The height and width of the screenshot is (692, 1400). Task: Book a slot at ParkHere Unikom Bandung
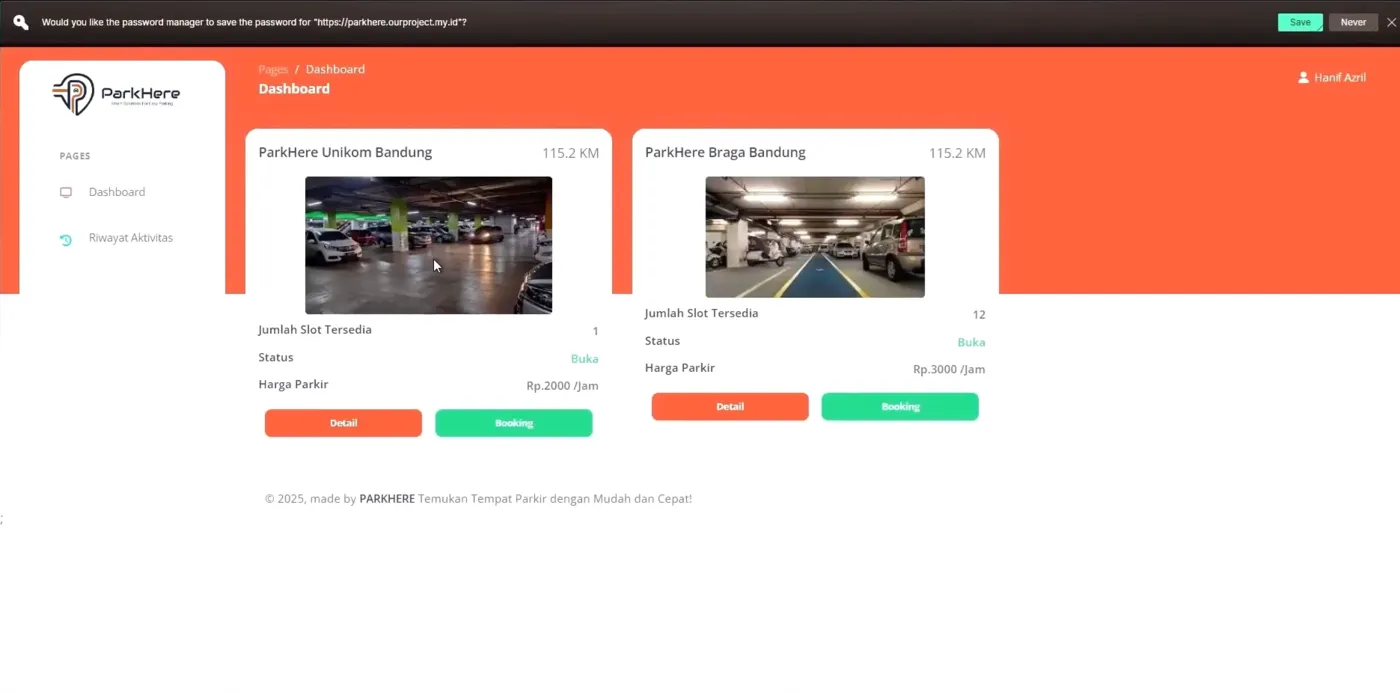point(514,423)
